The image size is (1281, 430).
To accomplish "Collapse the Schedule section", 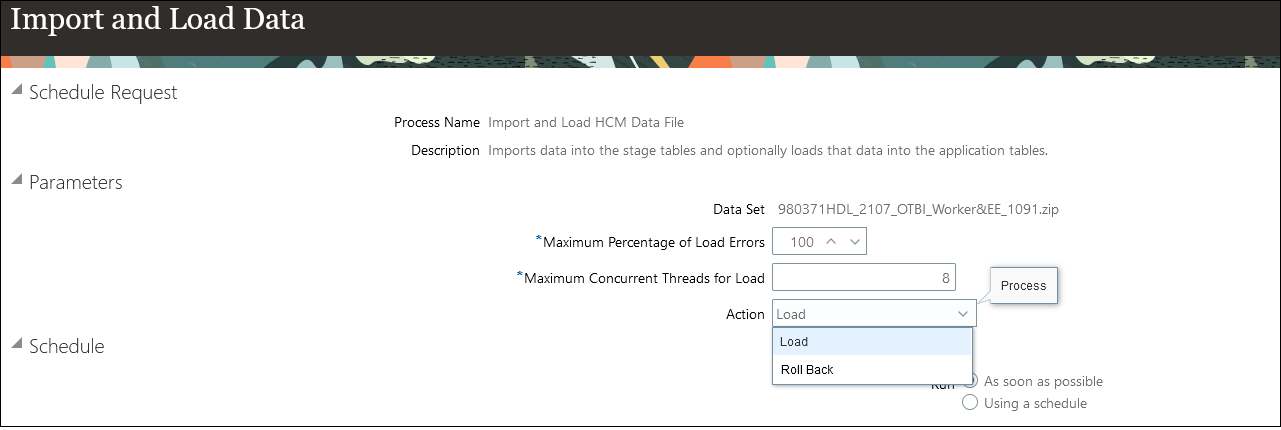I will (x=16, y=346).
